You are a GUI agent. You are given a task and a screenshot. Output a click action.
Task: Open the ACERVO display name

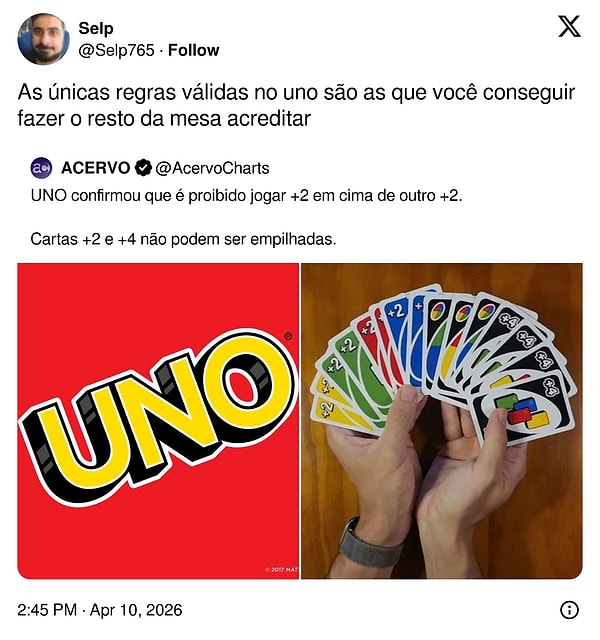point(96,168)
